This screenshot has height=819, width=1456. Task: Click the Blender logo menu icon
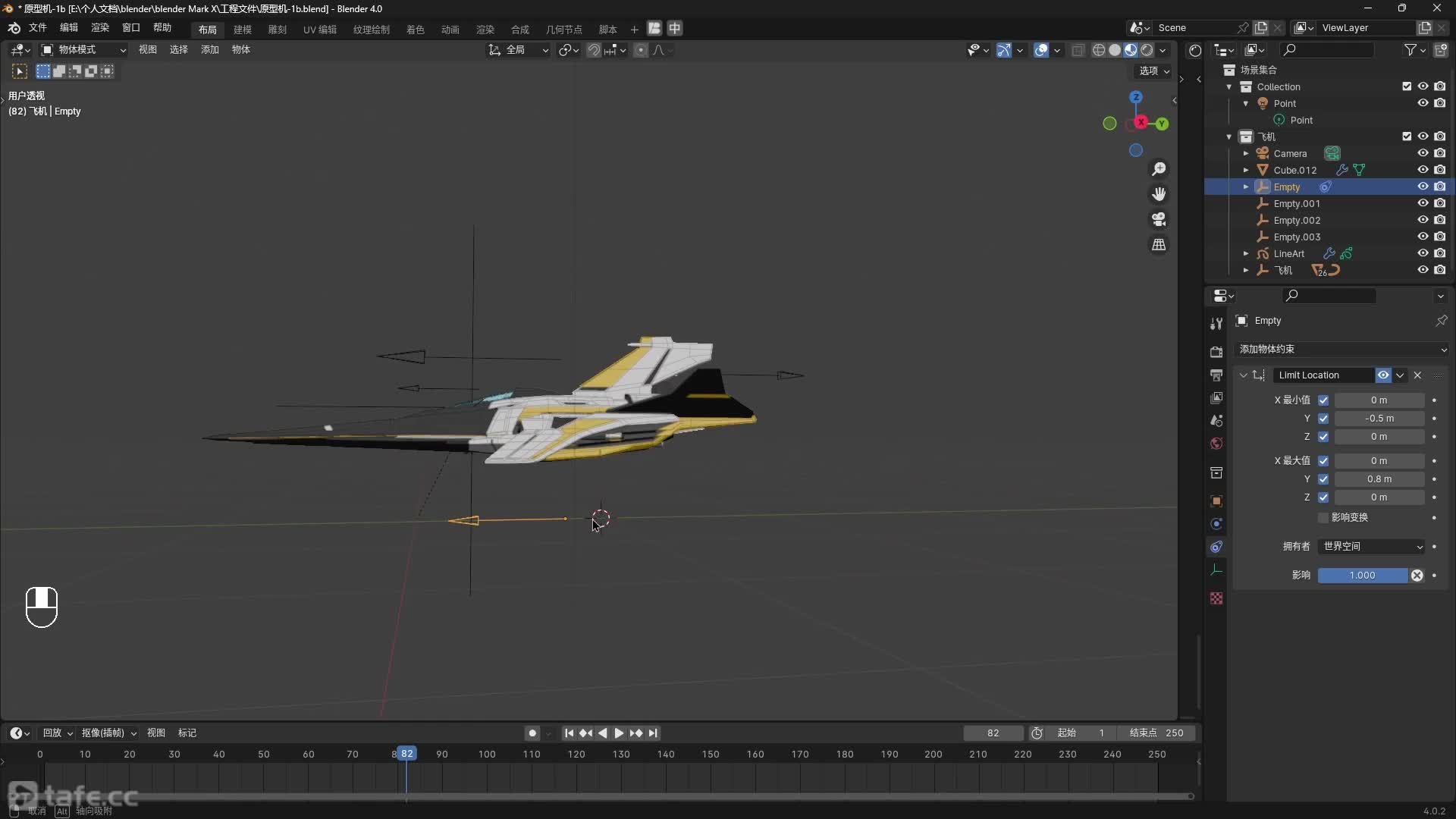14,28
